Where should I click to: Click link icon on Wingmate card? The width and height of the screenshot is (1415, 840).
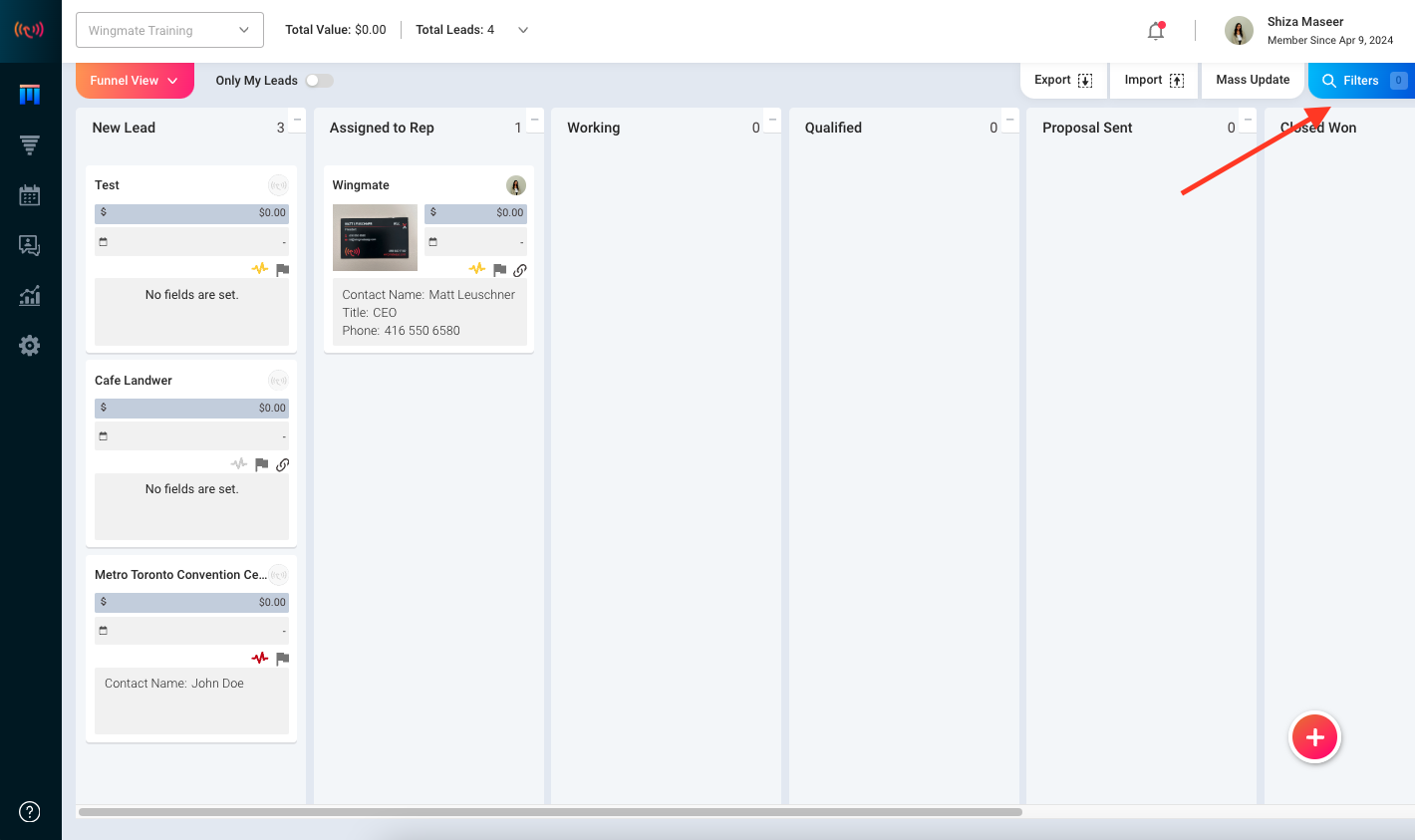click(x=520, y=270)
